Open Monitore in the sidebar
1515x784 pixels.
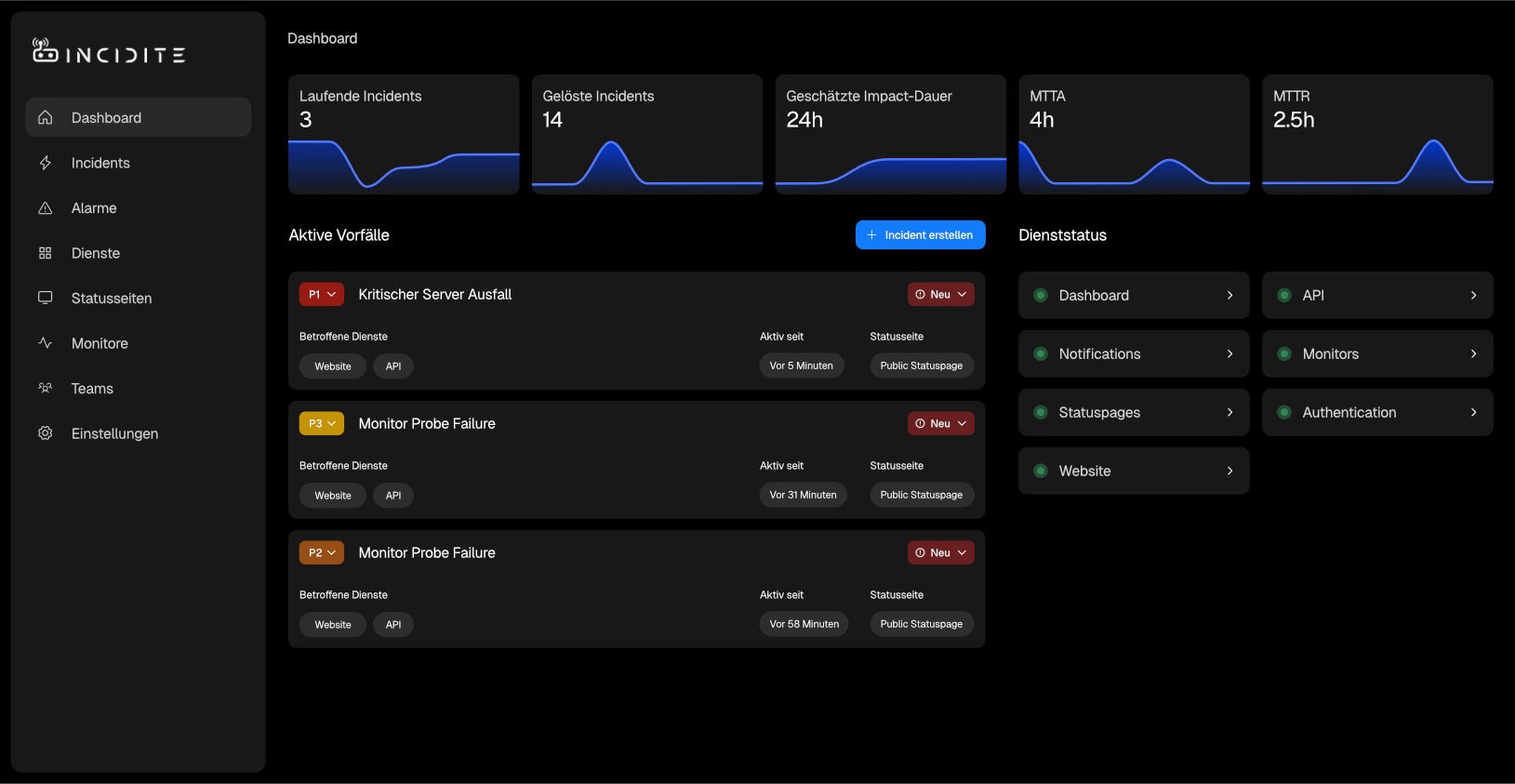click(x=138, y=343)
